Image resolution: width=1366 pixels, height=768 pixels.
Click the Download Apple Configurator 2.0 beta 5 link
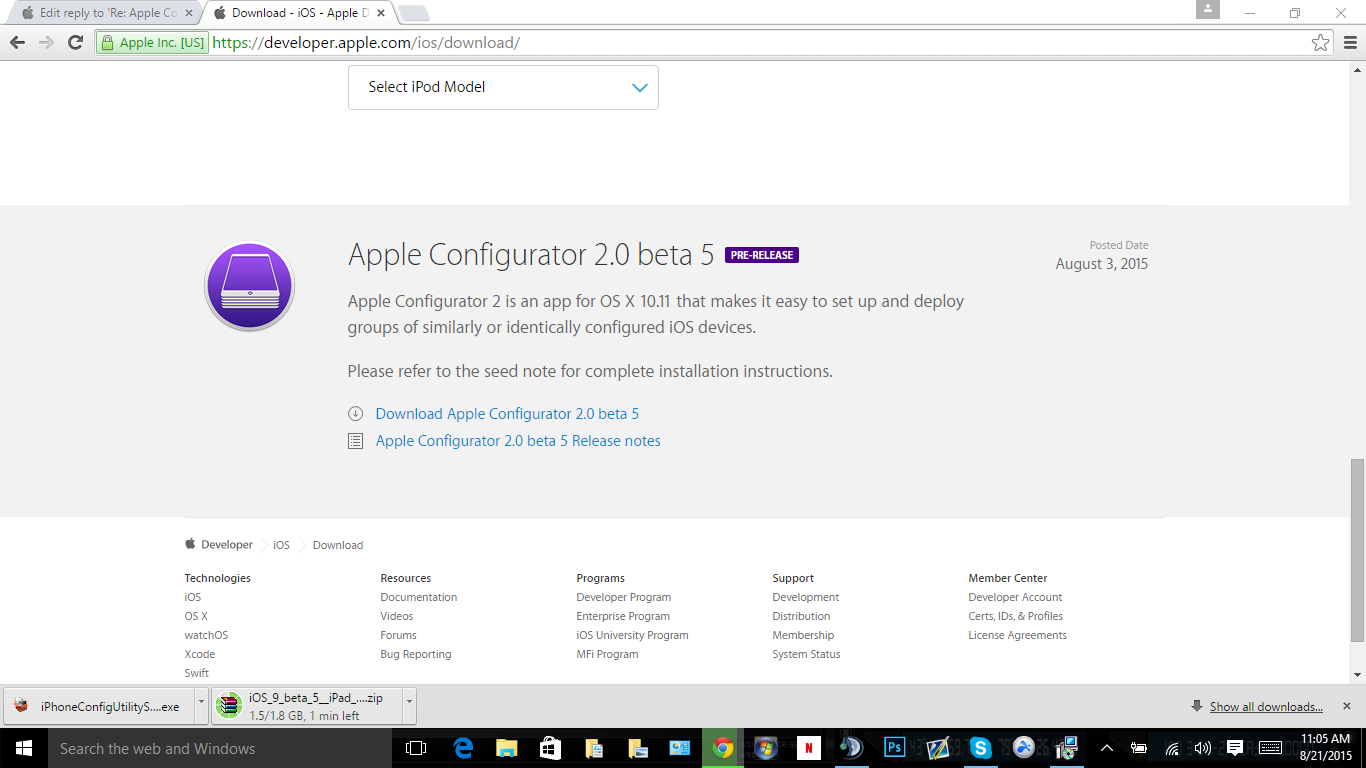point(507,414)
